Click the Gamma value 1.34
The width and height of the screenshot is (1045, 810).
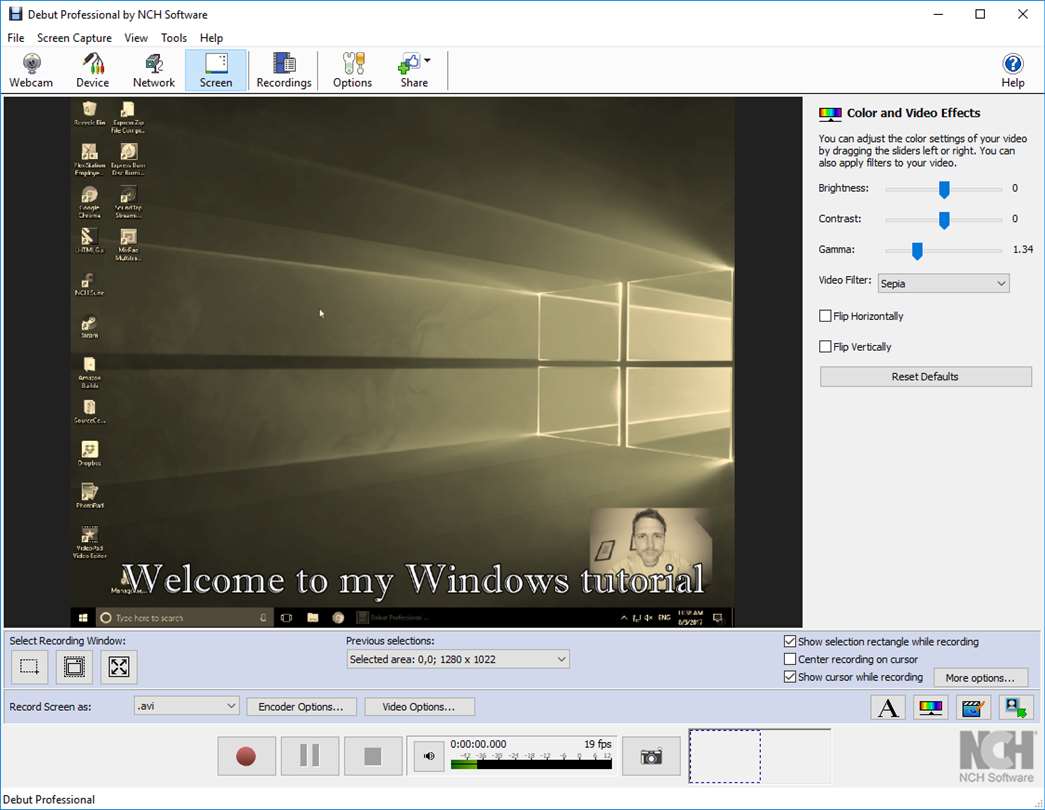[1022, 249]
